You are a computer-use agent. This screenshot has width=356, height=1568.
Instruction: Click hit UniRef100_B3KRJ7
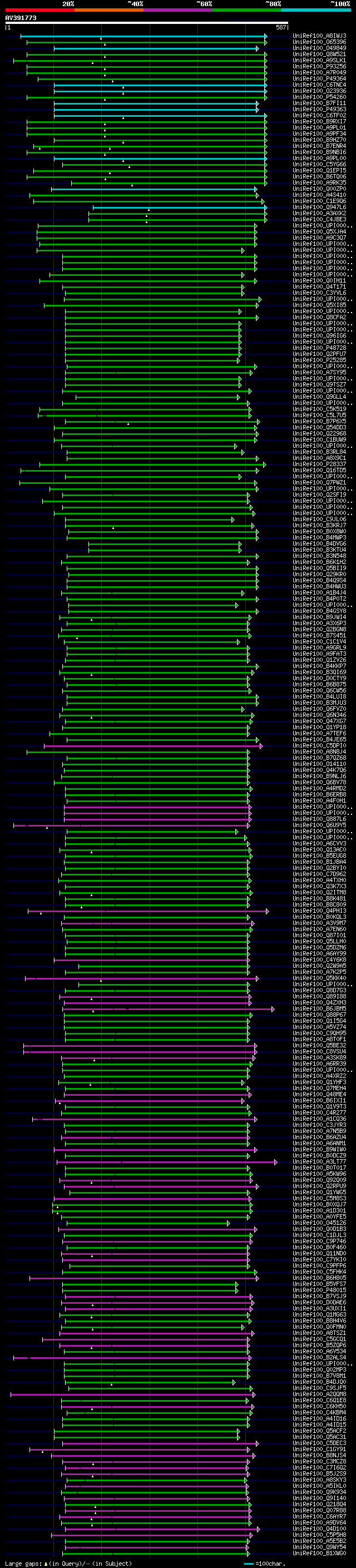[319, 525]
